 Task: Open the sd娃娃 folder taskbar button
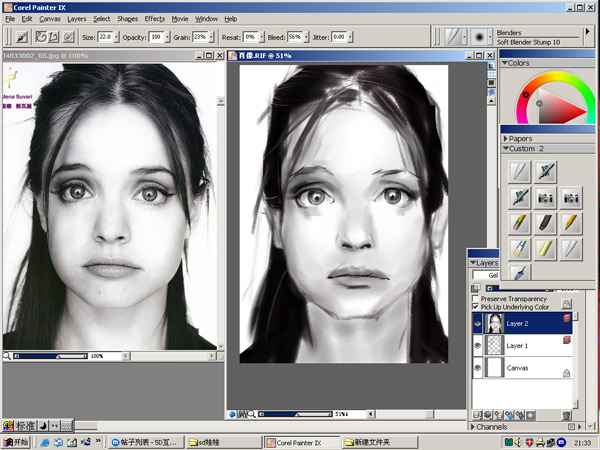pyautogui.click(x=223, y=443)
